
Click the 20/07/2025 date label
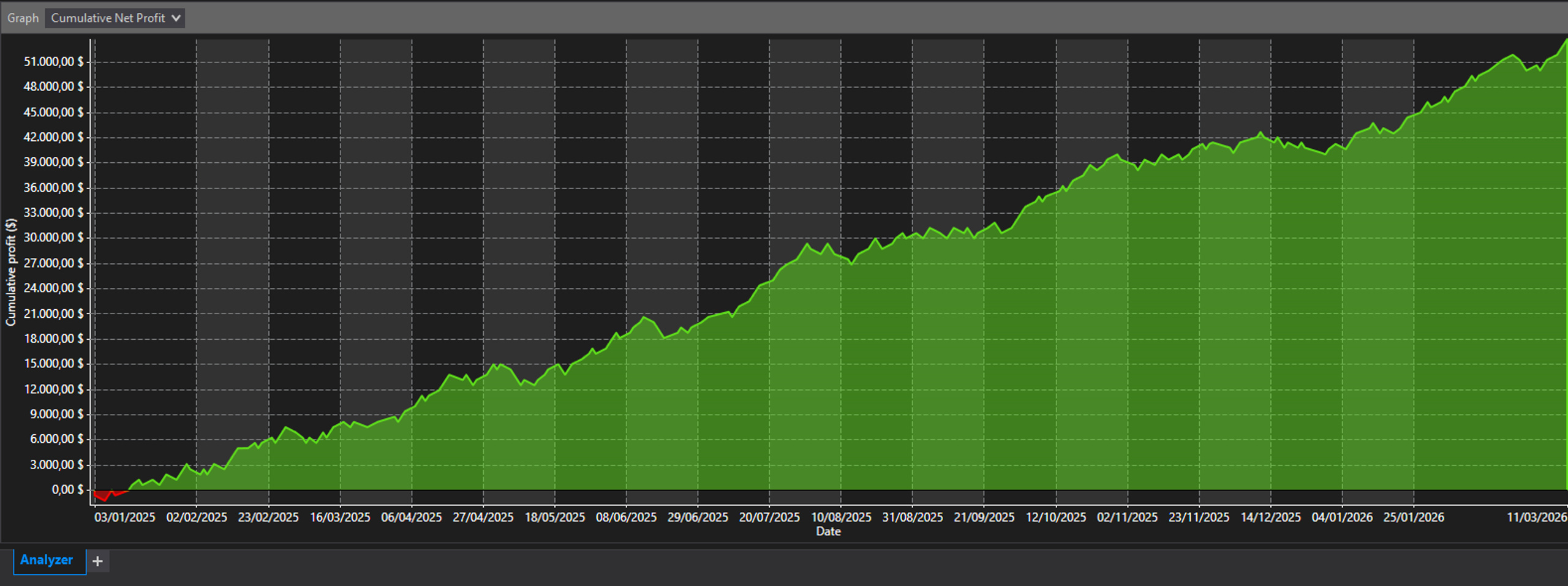pos(769,517)
